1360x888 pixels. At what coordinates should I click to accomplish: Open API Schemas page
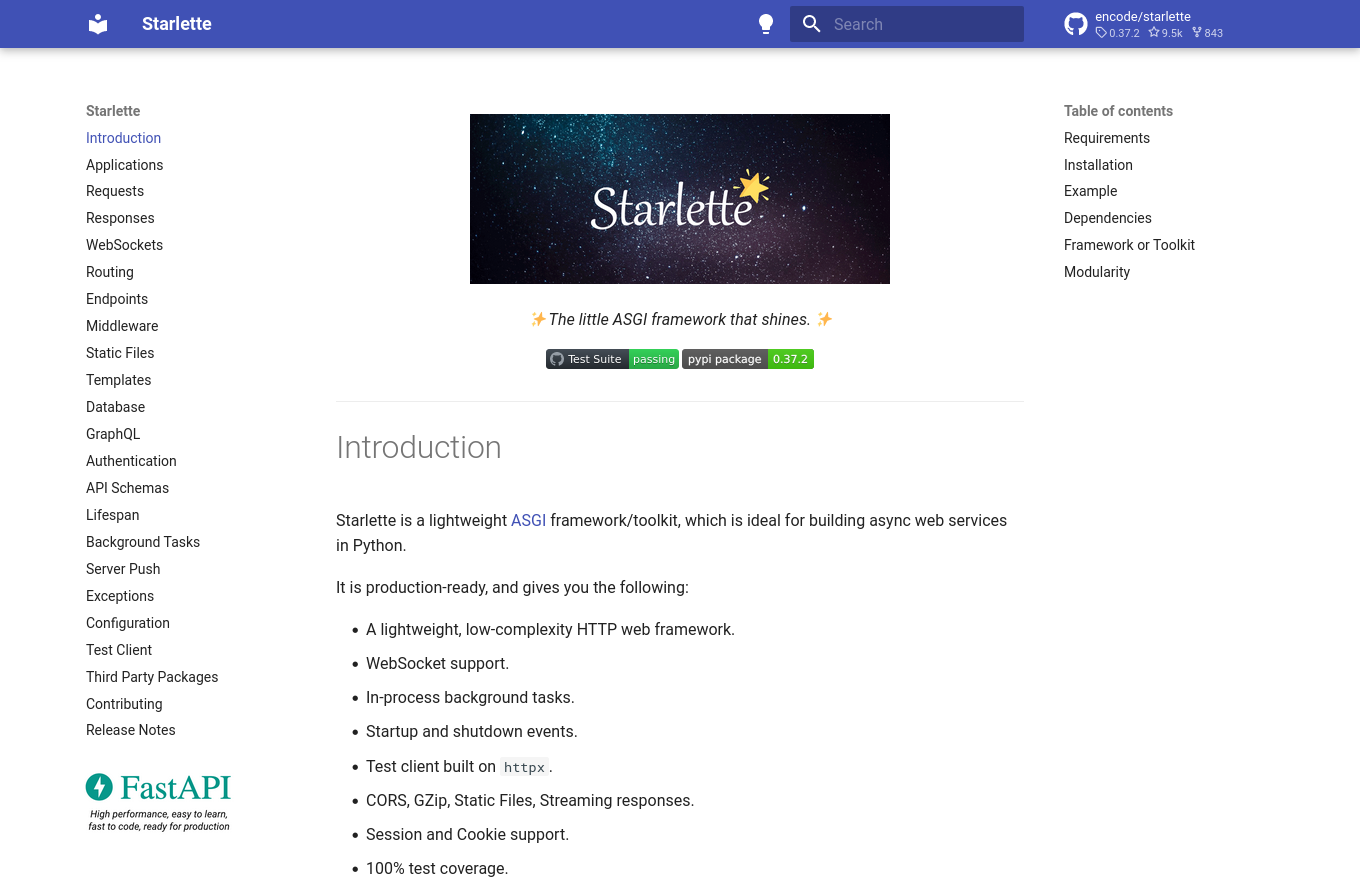point(127,488)
